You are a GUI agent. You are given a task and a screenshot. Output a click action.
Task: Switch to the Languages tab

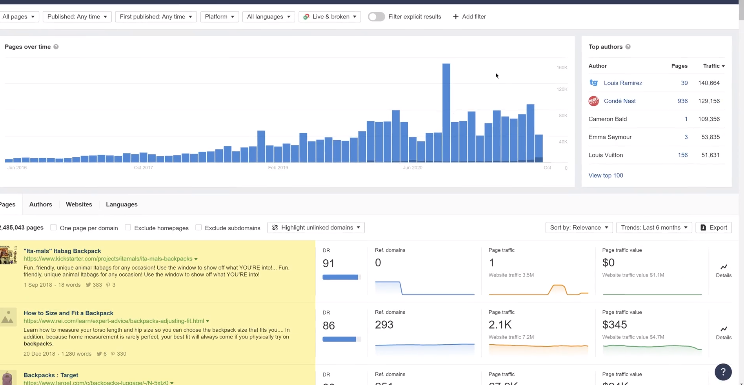click(121, 204)
